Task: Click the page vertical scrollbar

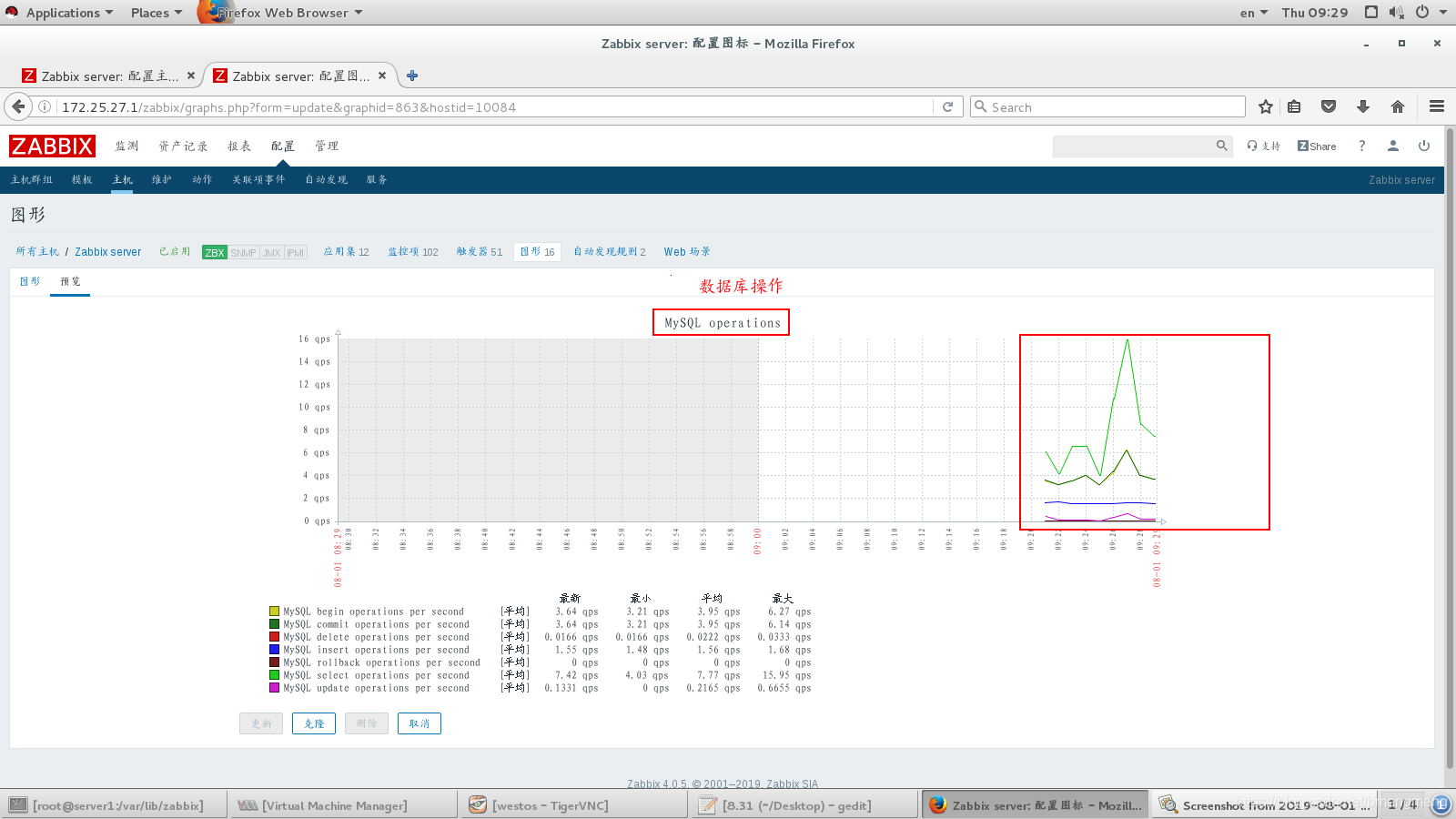Action: 1450,448
